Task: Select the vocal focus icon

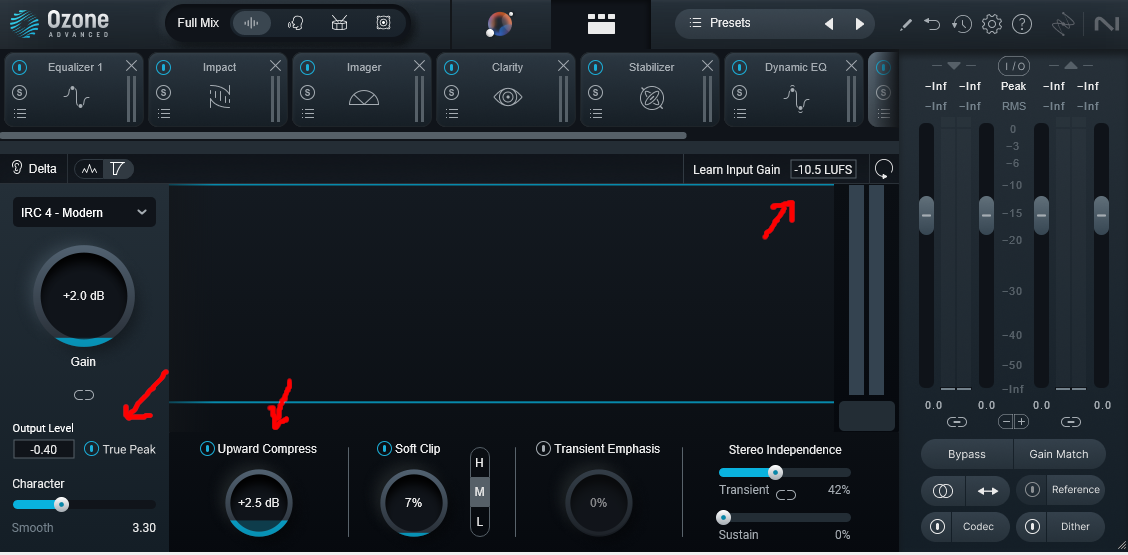Action: 295,23
